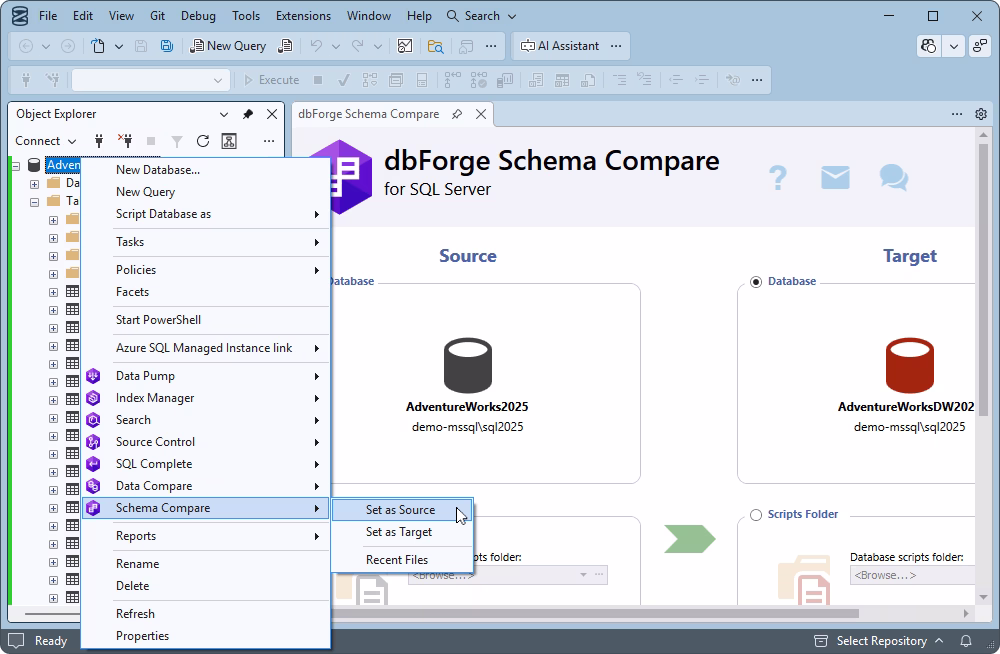1000x654 pixels.
Task: Choose Delete in the context menu
Action: 205,586
